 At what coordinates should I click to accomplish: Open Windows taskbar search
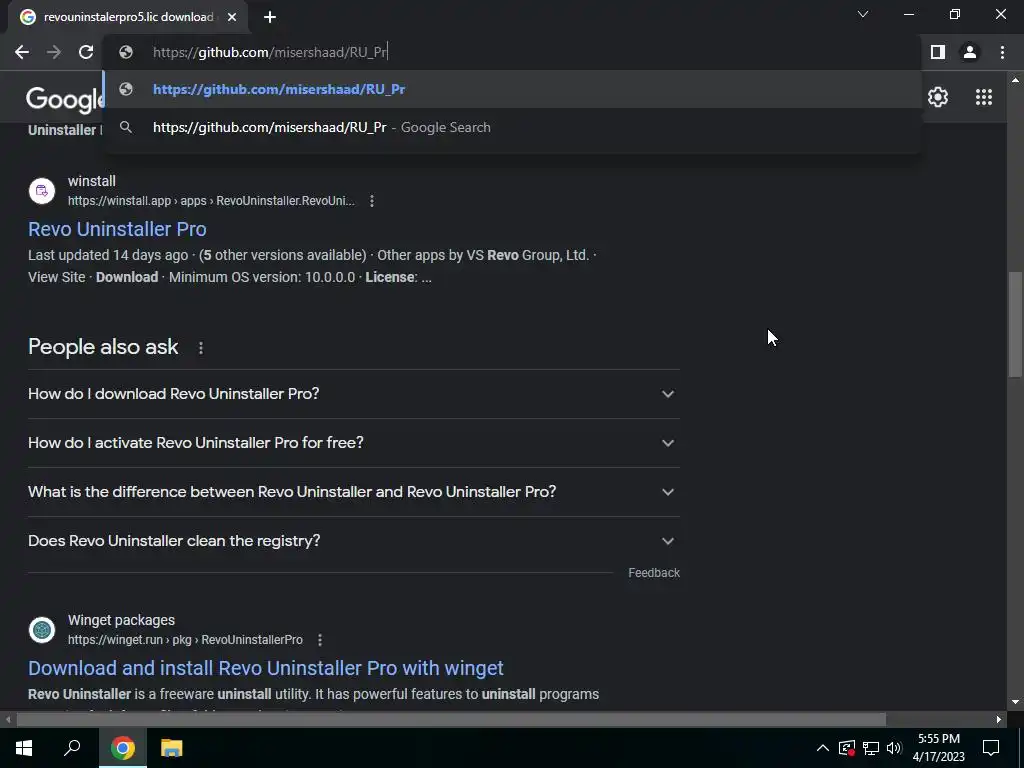point(72,748)
